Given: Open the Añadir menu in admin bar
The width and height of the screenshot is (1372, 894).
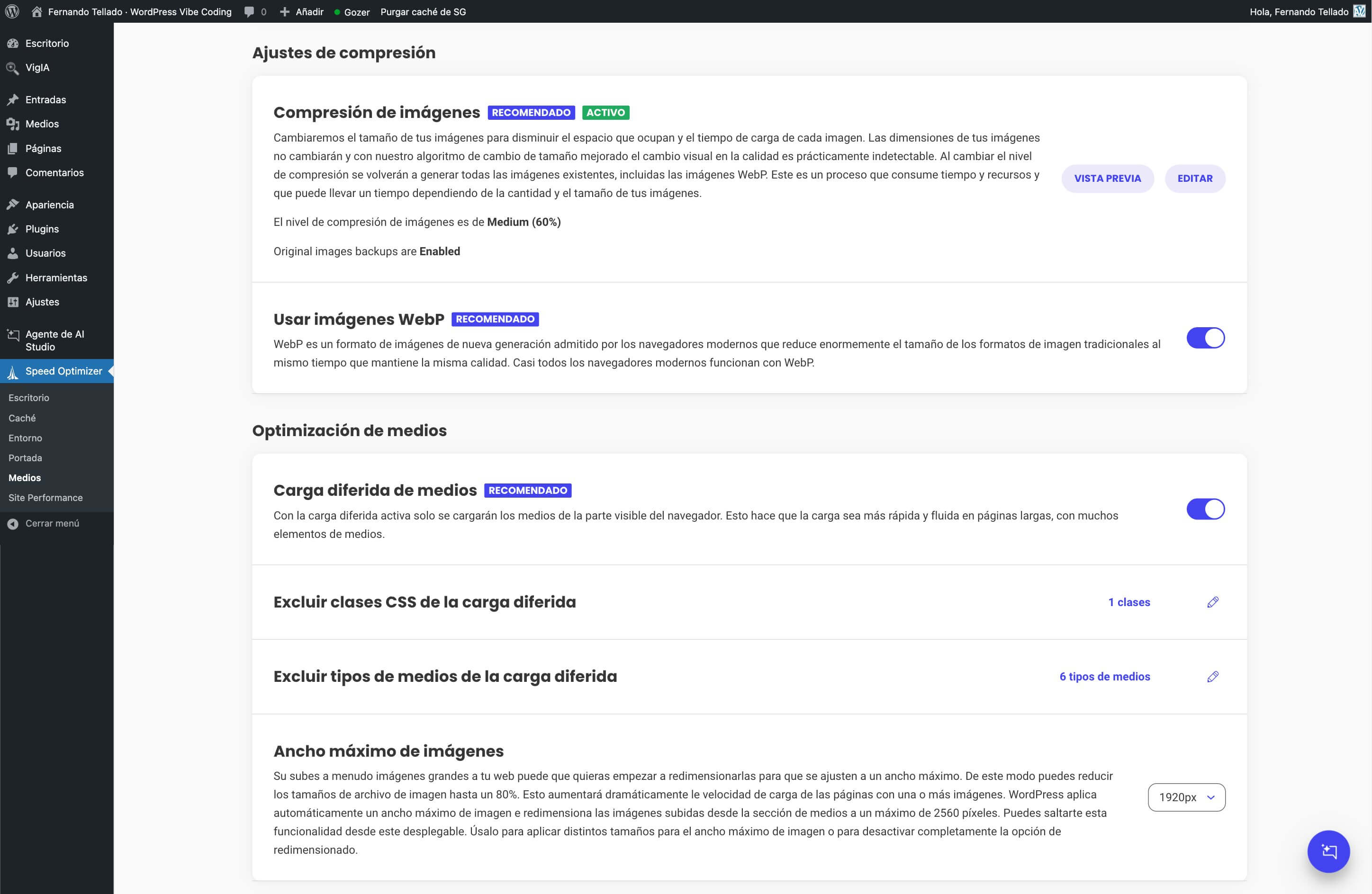Looking at the screenshot, I should (x=301, y=11).
